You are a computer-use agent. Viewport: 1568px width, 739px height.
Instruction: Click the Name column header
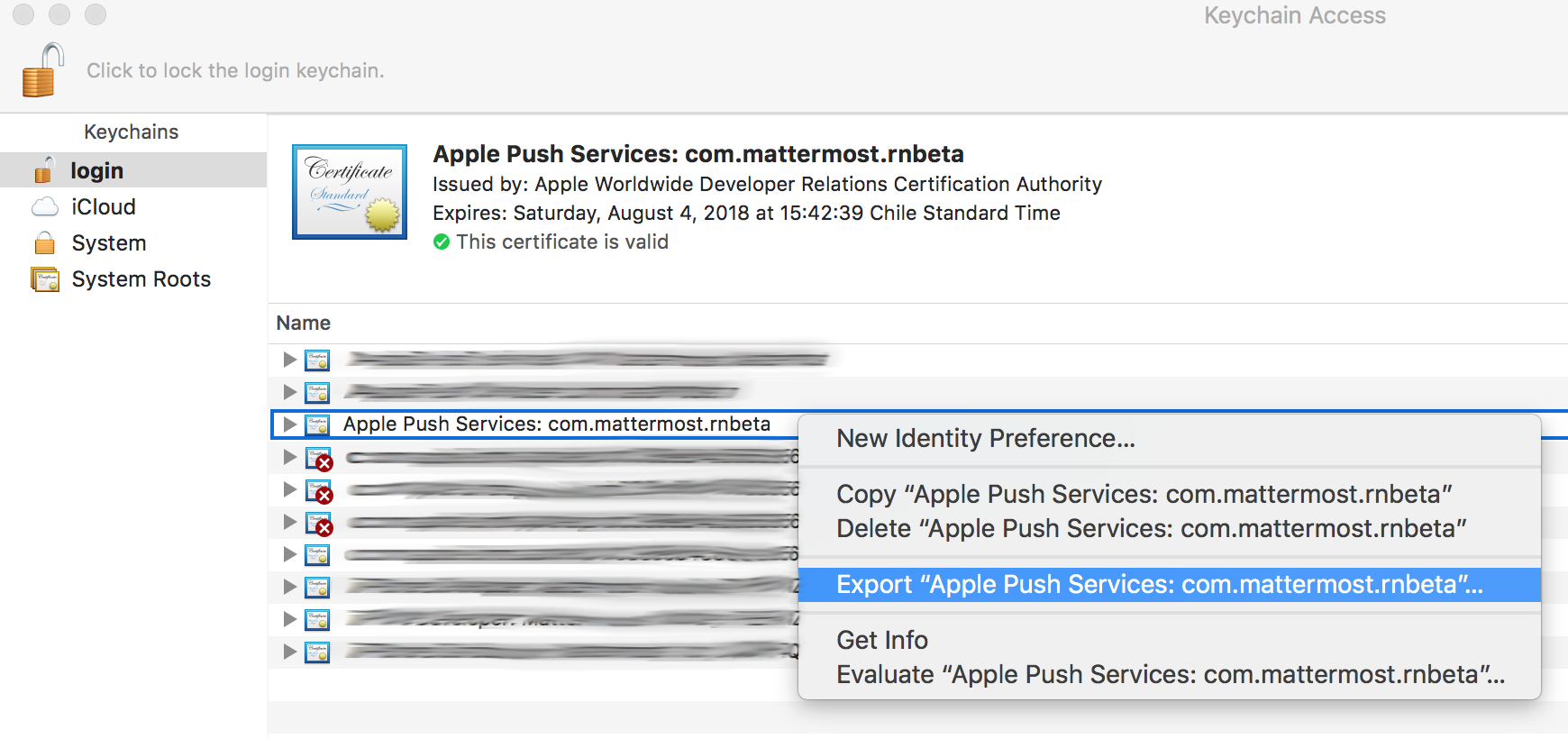[x=304, y=323]
